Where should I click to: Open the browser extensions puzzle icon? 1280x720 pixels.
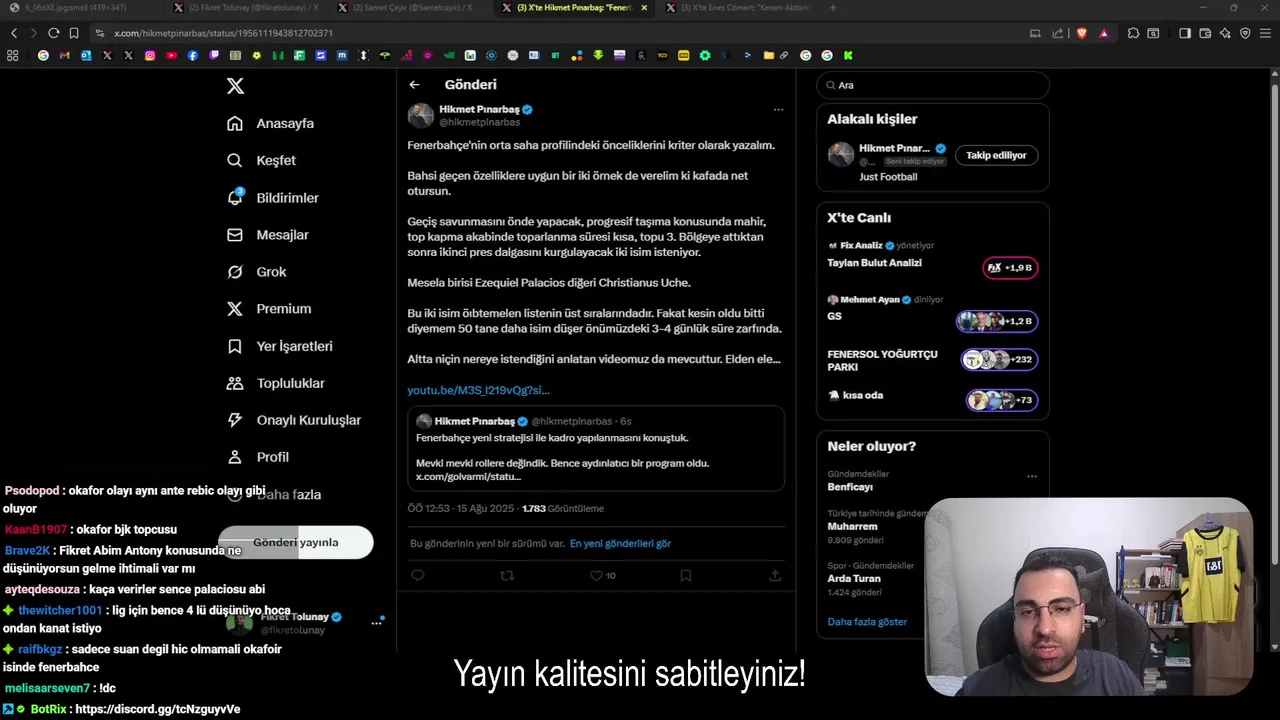1133,33
